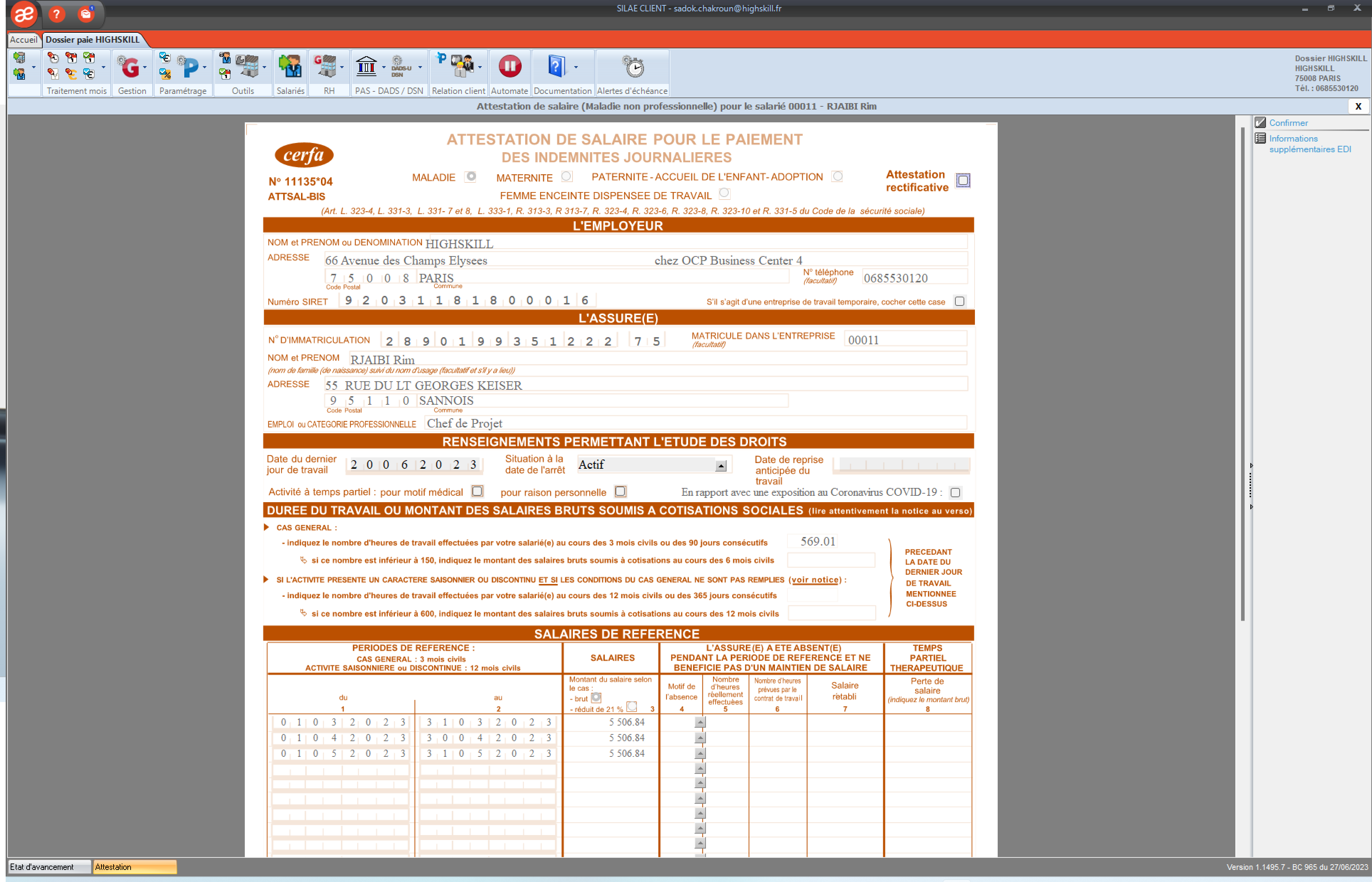Image resolution: width=1372 pixels, height=882 pixels.
Task: Click the Informations supplémentaires EDI list icon
Action: 1260,139
